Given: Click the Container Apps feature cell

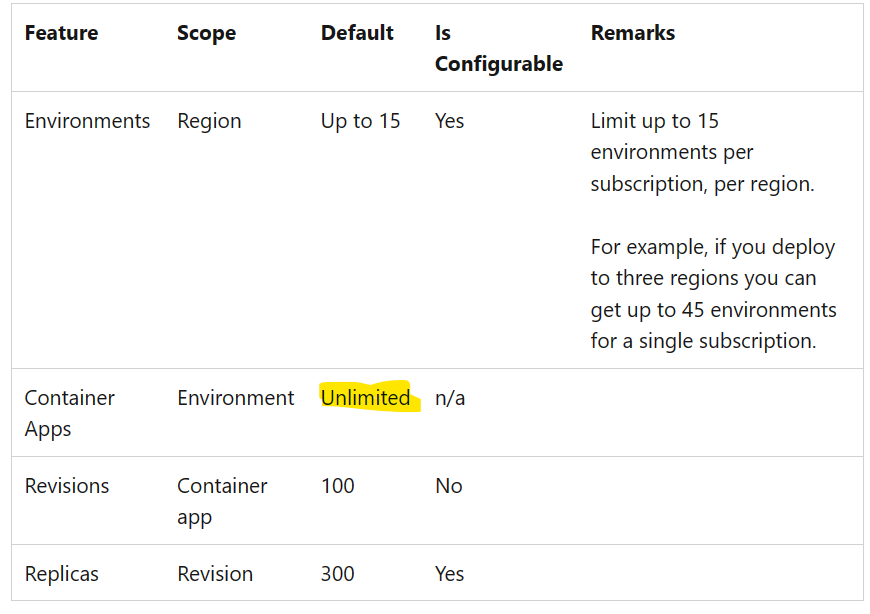Looking at the screenshot, I should click(x=69, y=413).
